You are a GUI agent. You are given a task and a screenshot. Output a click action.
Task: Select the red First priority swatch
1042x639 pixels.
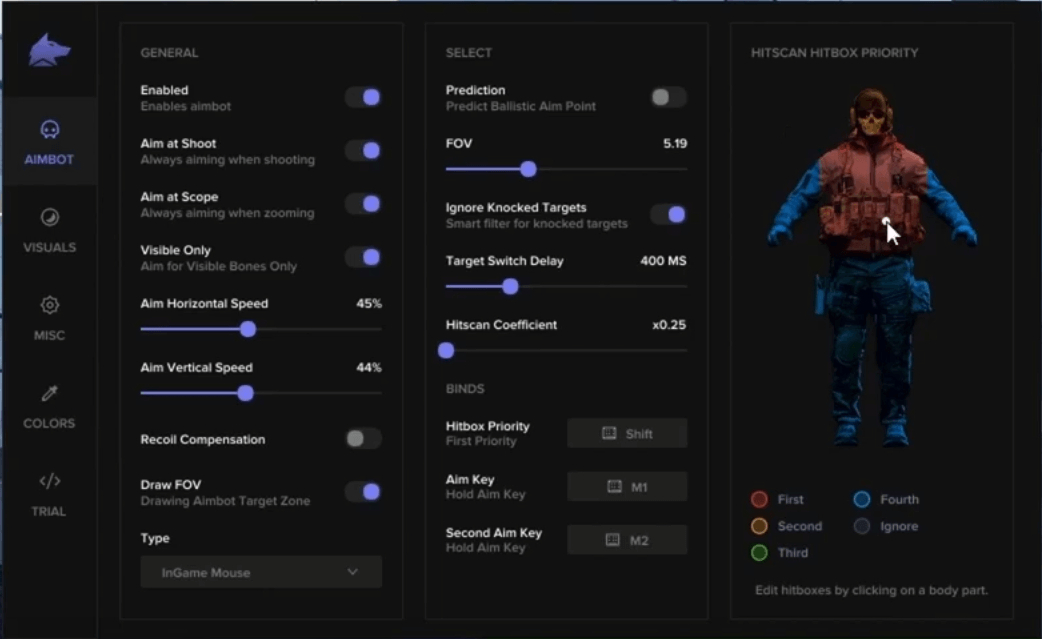click(x=762, y=499)
